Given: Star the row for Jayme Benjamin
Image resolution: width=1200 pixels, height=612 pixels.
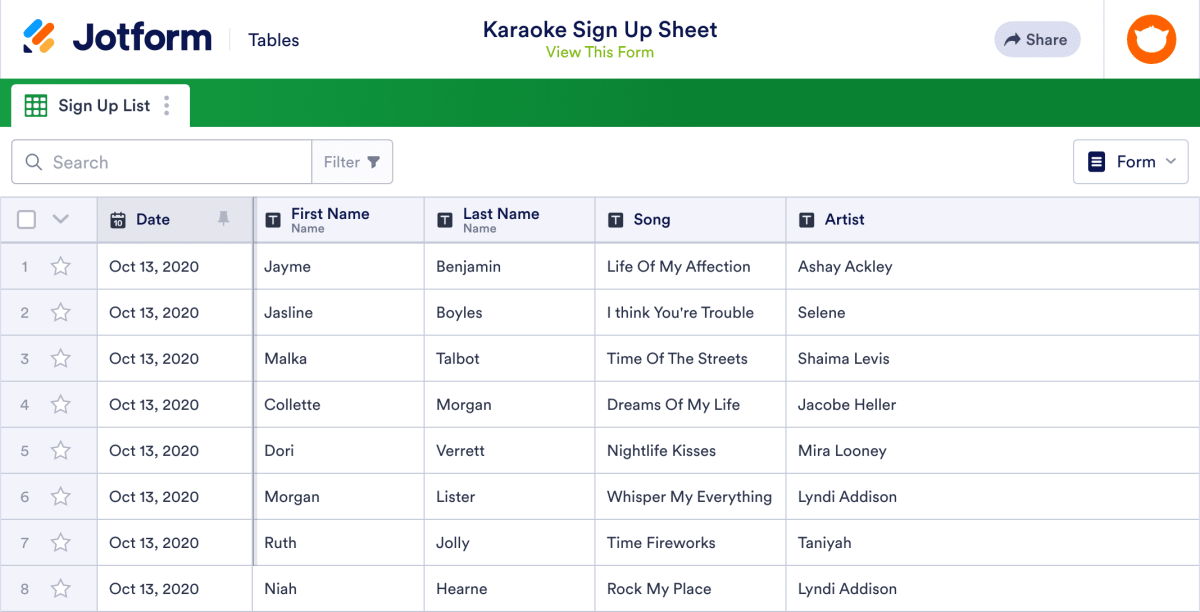Looking at the screenshot, I should tap(60, 266).
